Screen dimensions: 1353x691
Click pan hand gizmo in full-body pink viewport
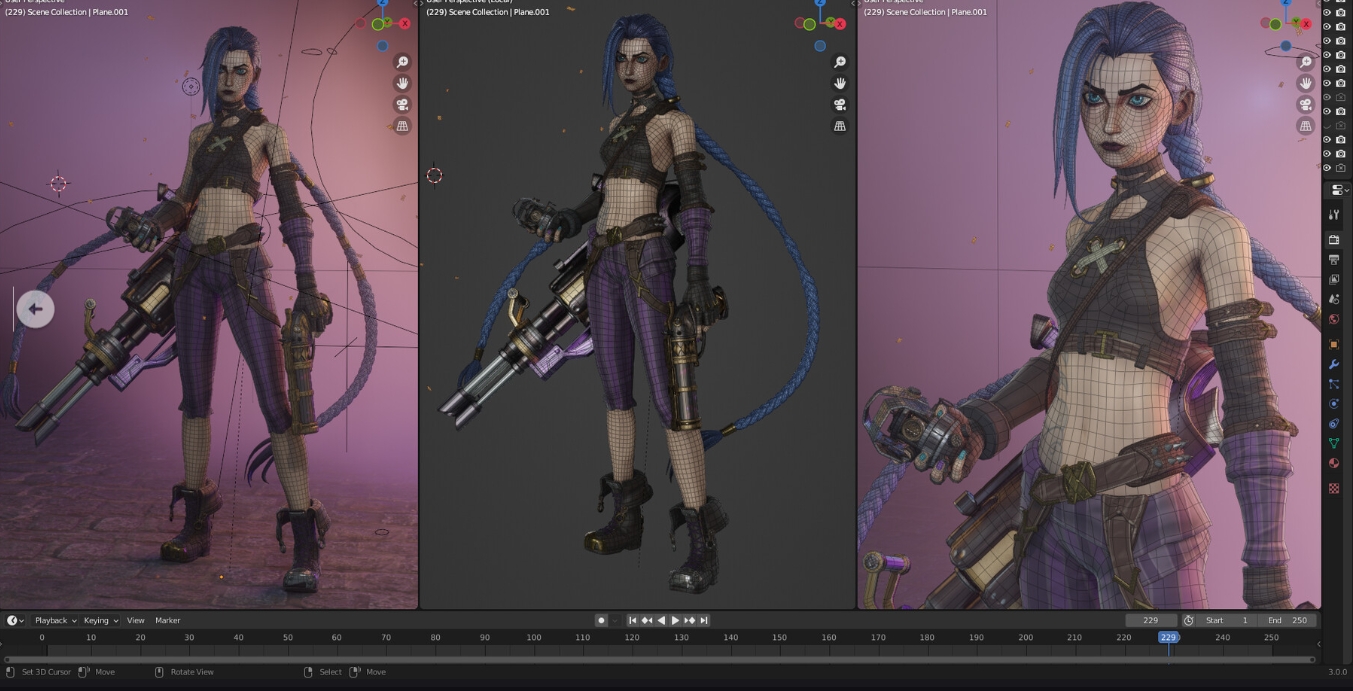[x=403, y=83]
